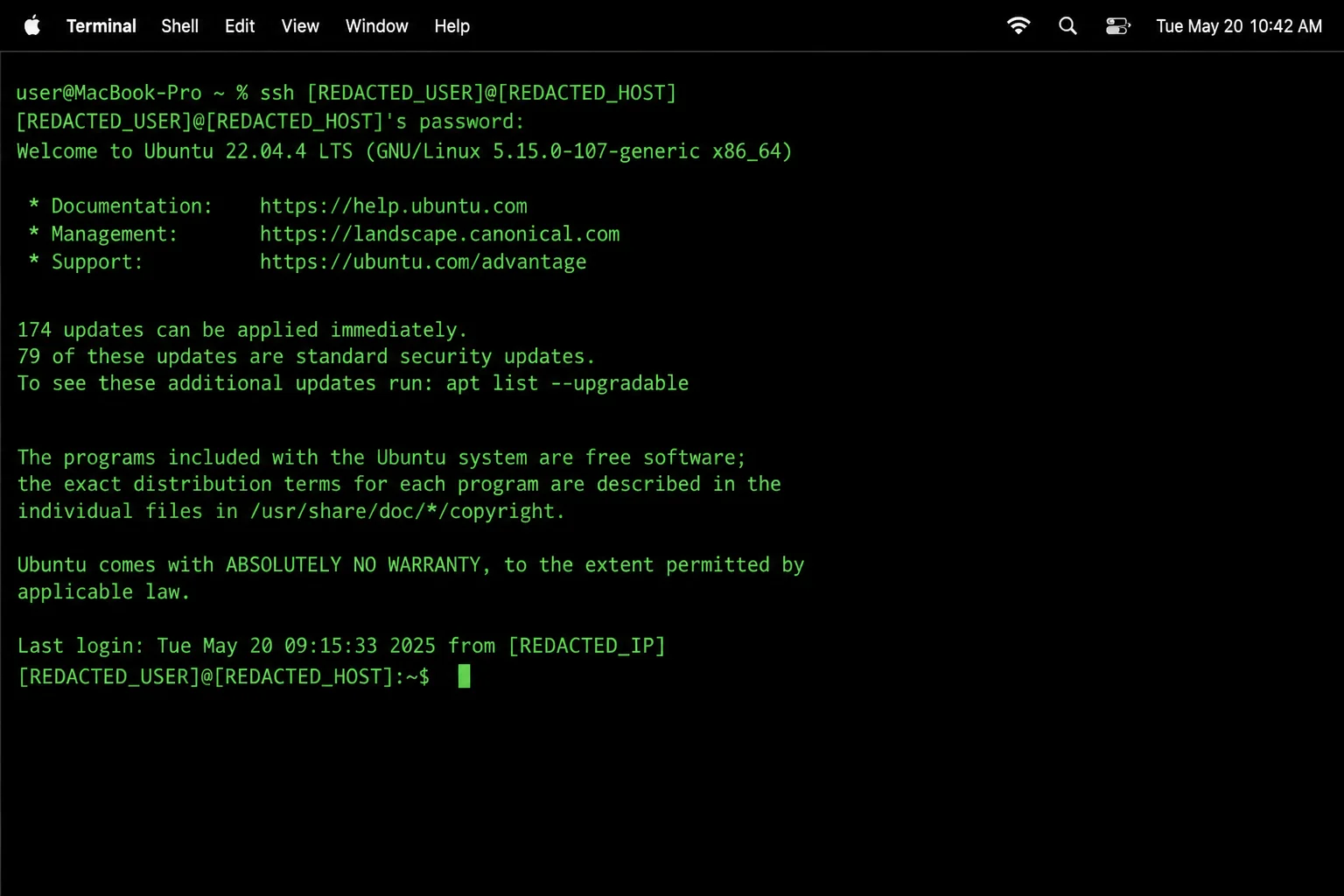
Task: Click 'ABSOLUTELY NO WARRANTY' text
Action: click(x=353, y=565)
